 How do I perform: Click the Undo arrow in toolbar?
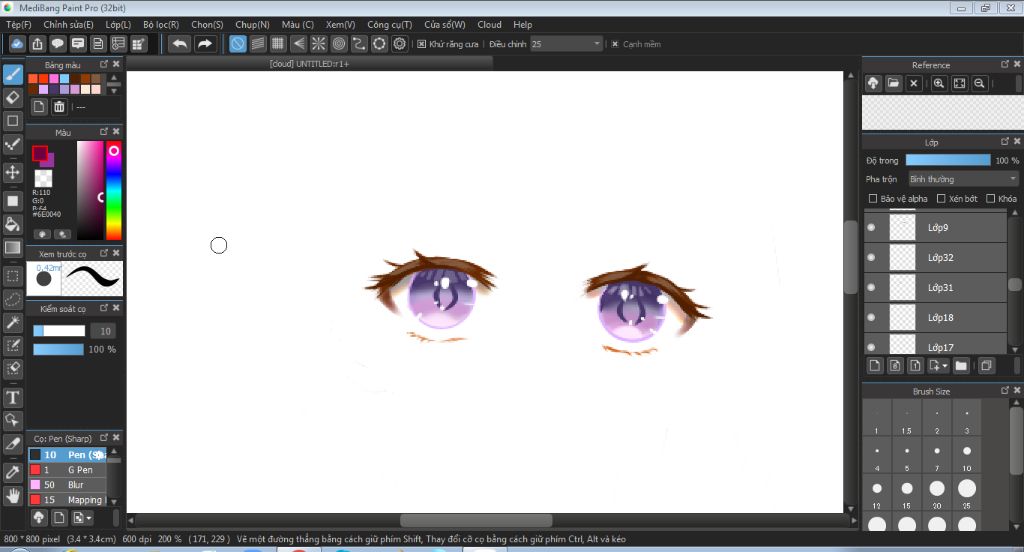tap(179, 44)
